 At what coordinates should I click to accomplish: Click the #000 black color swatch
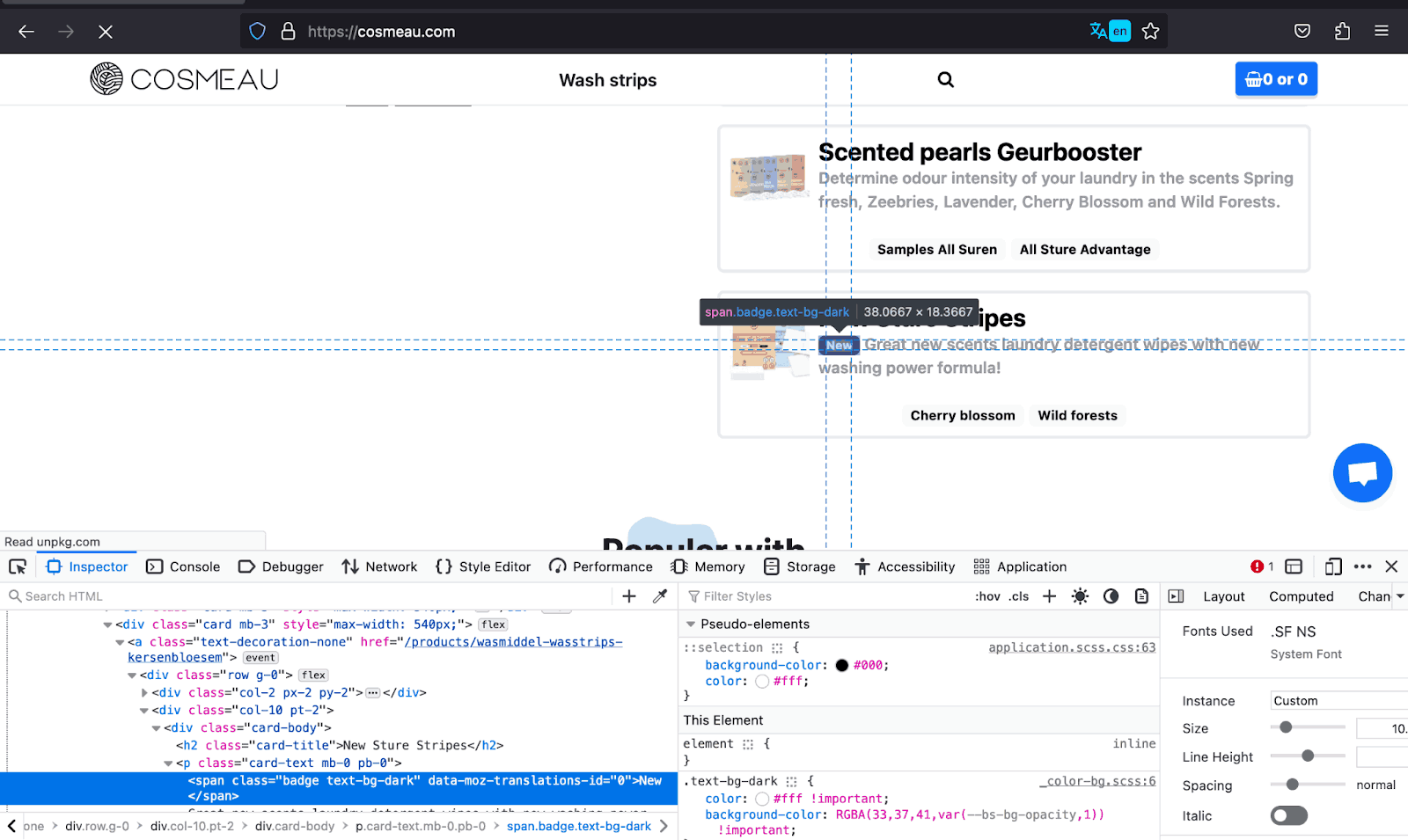(841, 665)
